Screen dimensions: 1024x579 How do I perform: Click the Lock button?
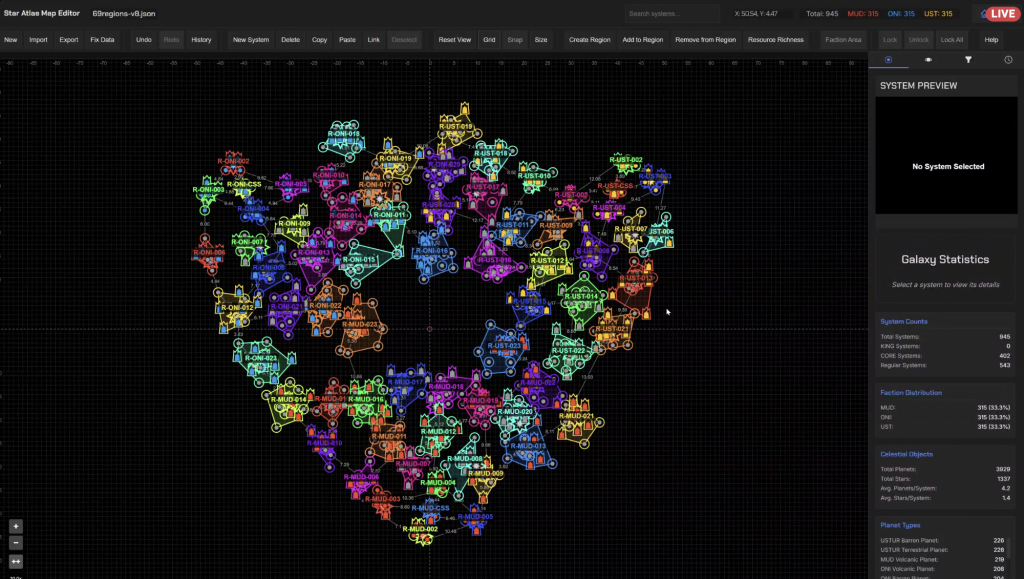pos(890,40)
